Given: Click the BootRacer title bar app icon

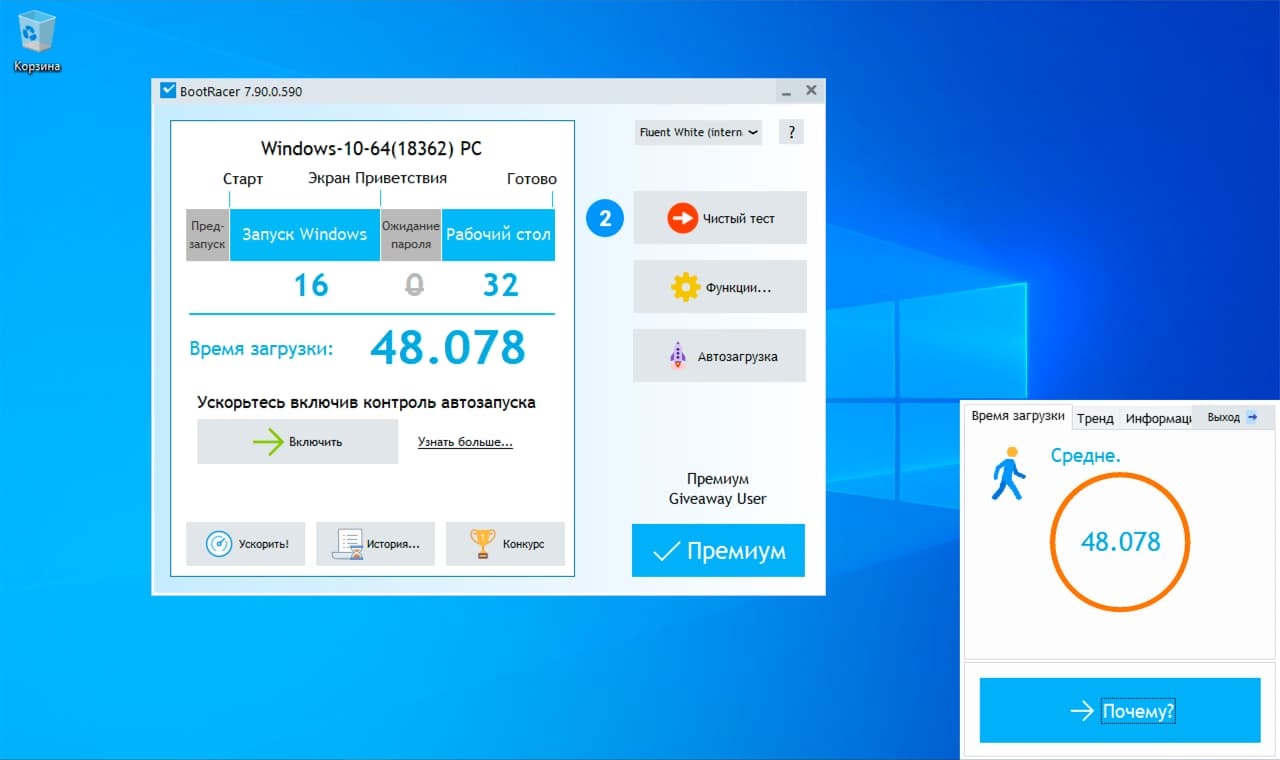Looking at the screenshot, I should [x=168, y=91].
